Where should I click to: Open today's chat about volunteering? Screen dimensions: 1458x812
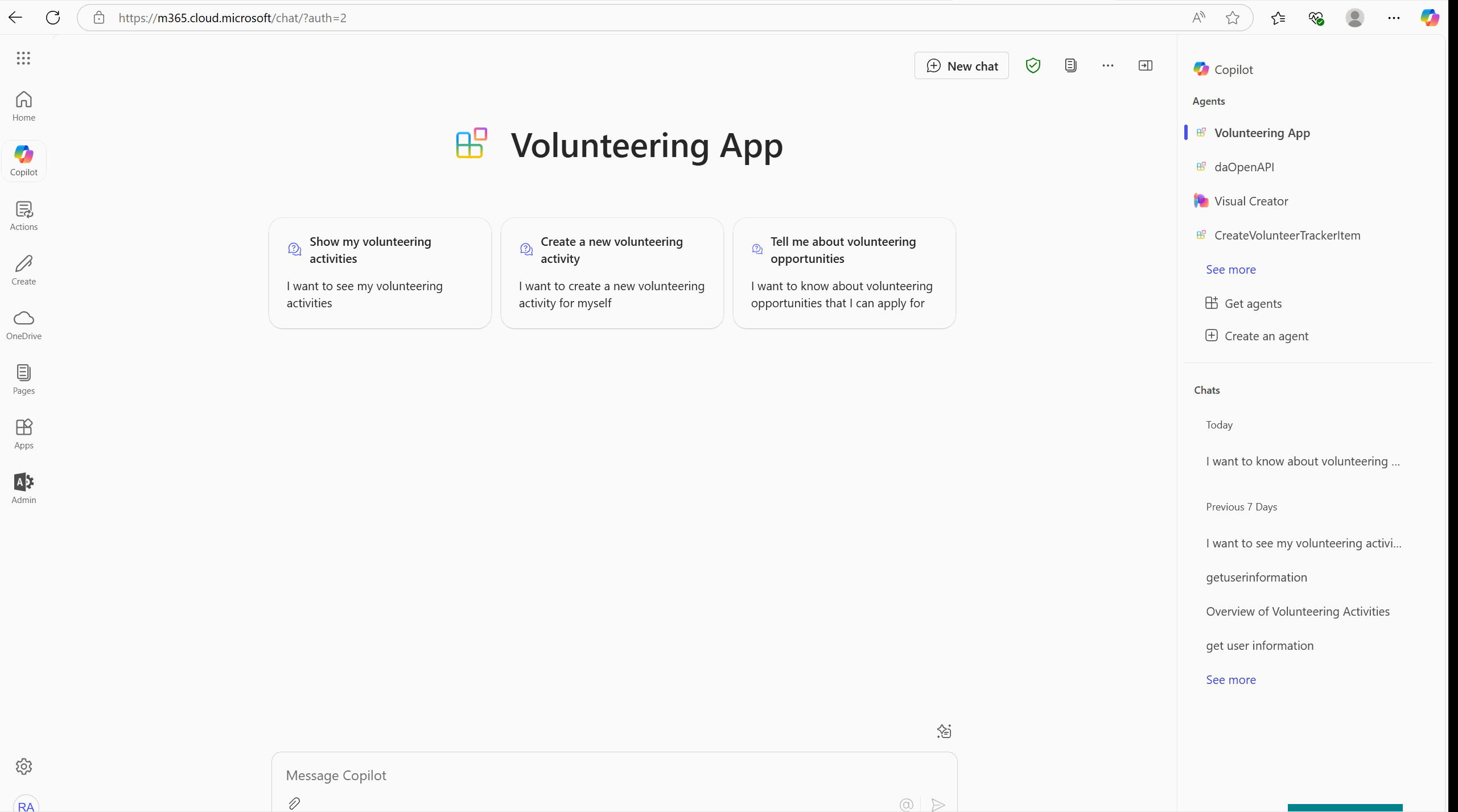pos(1303,461)
